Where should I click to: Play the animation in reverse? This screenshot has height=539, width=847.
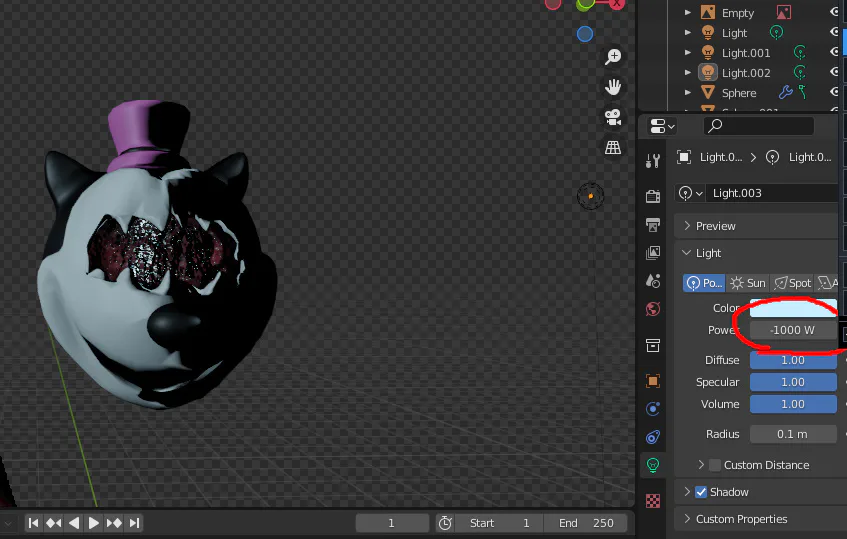coord(74,523)
